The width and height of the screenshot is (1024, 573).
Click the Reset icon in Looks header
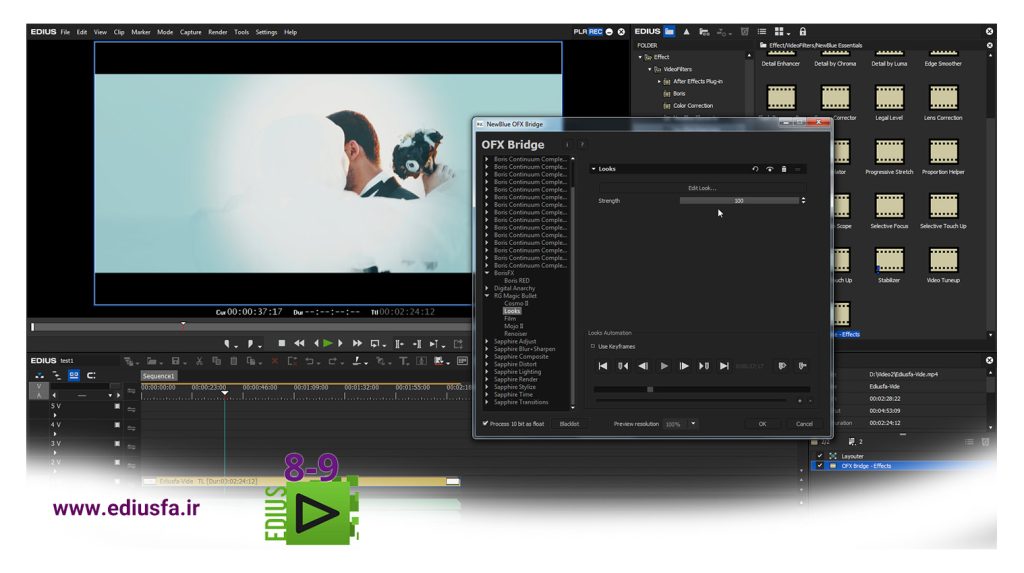click(755, 169)
